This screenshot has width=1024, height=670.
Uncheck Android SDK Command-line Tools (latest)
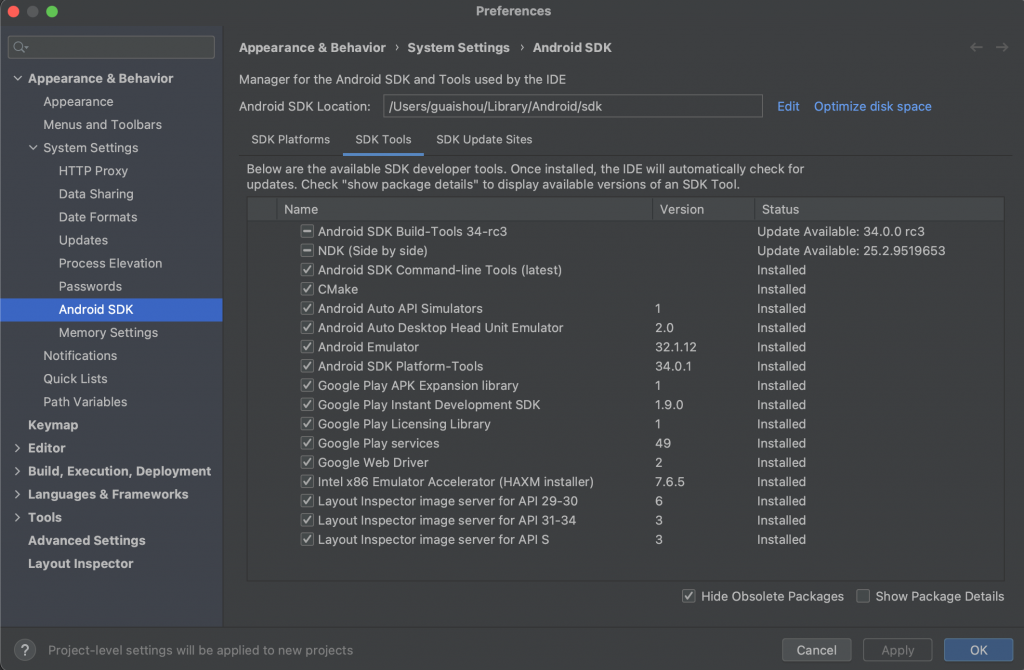pos(307,270)
